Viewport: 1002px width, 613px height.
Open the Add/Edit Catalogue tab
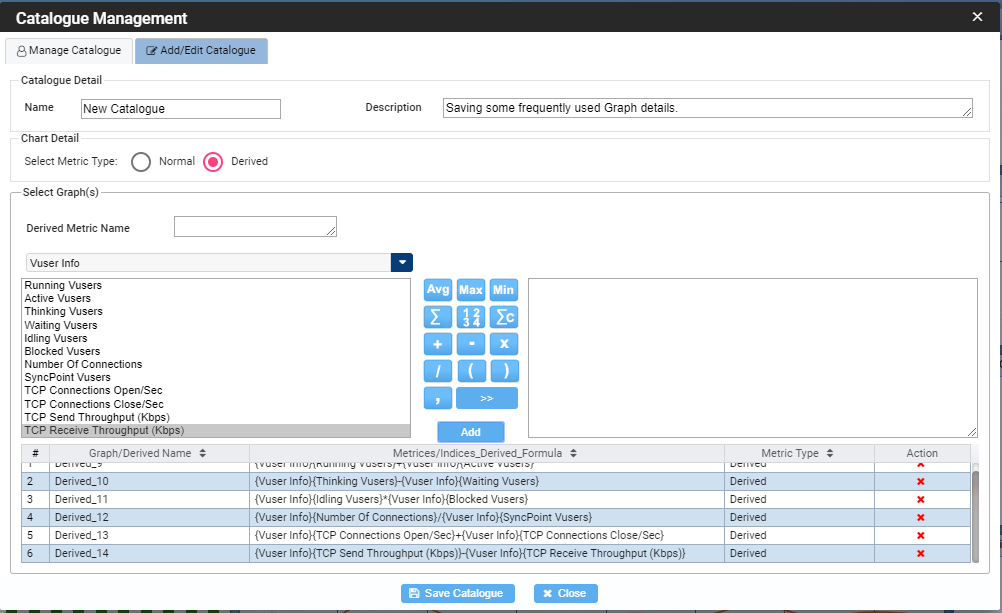[x=201, y=51]
